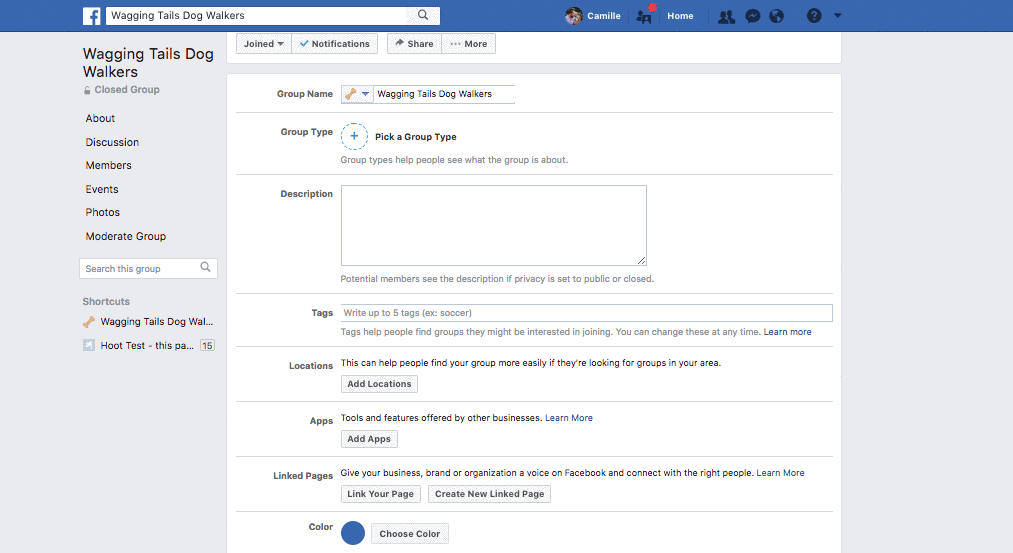The height and width of the screenshot is (553, 1013).
Task: Click into the Tags input field
Action: [587, 313]
